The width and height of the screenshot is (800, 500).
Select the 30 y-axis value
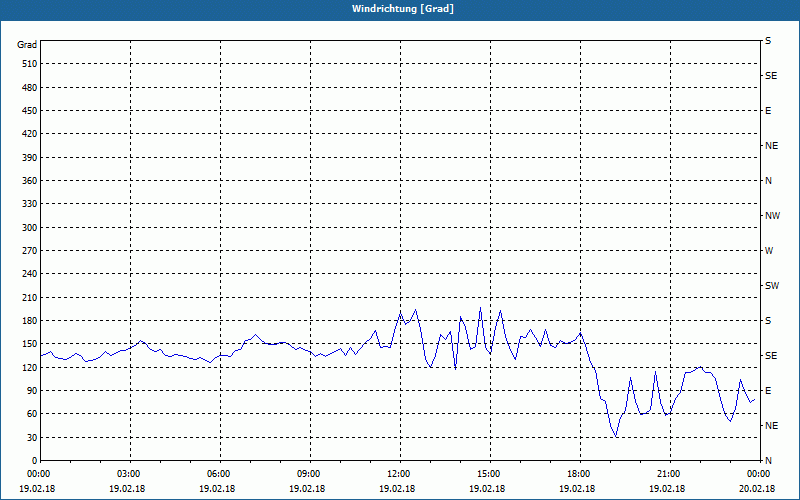click(32, 437)
